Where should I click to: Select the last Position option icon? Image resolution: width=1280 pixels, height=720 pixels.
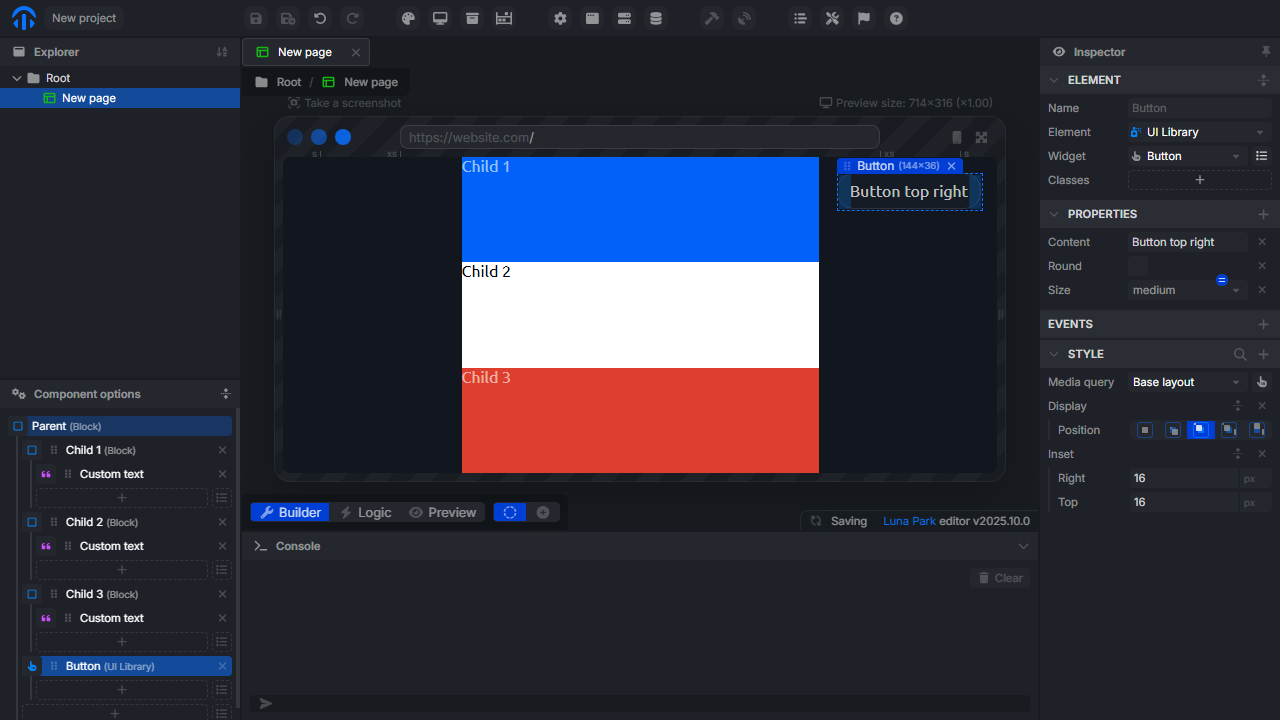(x=1258, y=430)
